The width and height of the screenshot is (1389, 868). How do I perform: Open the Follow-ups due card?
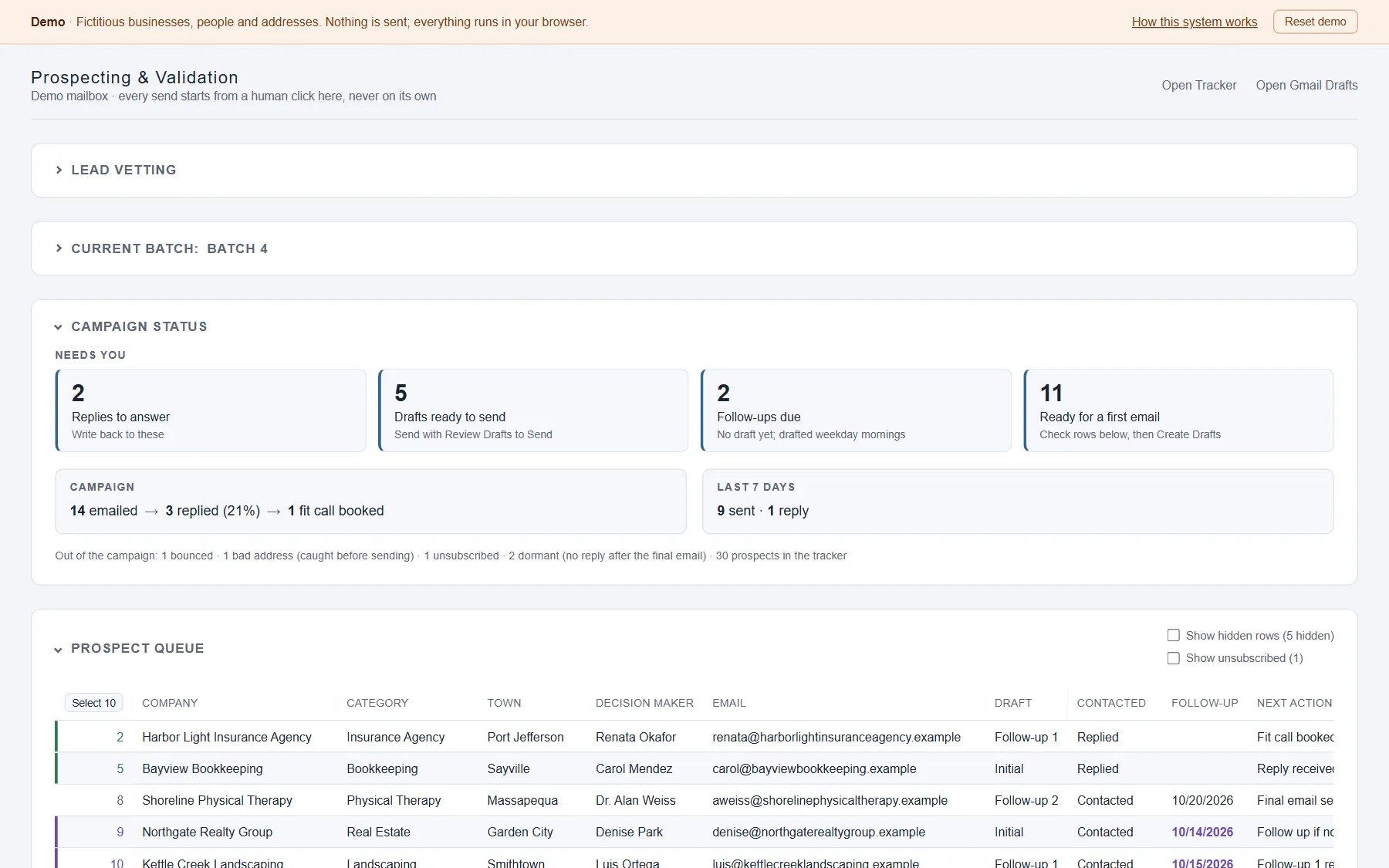(856, 410)
